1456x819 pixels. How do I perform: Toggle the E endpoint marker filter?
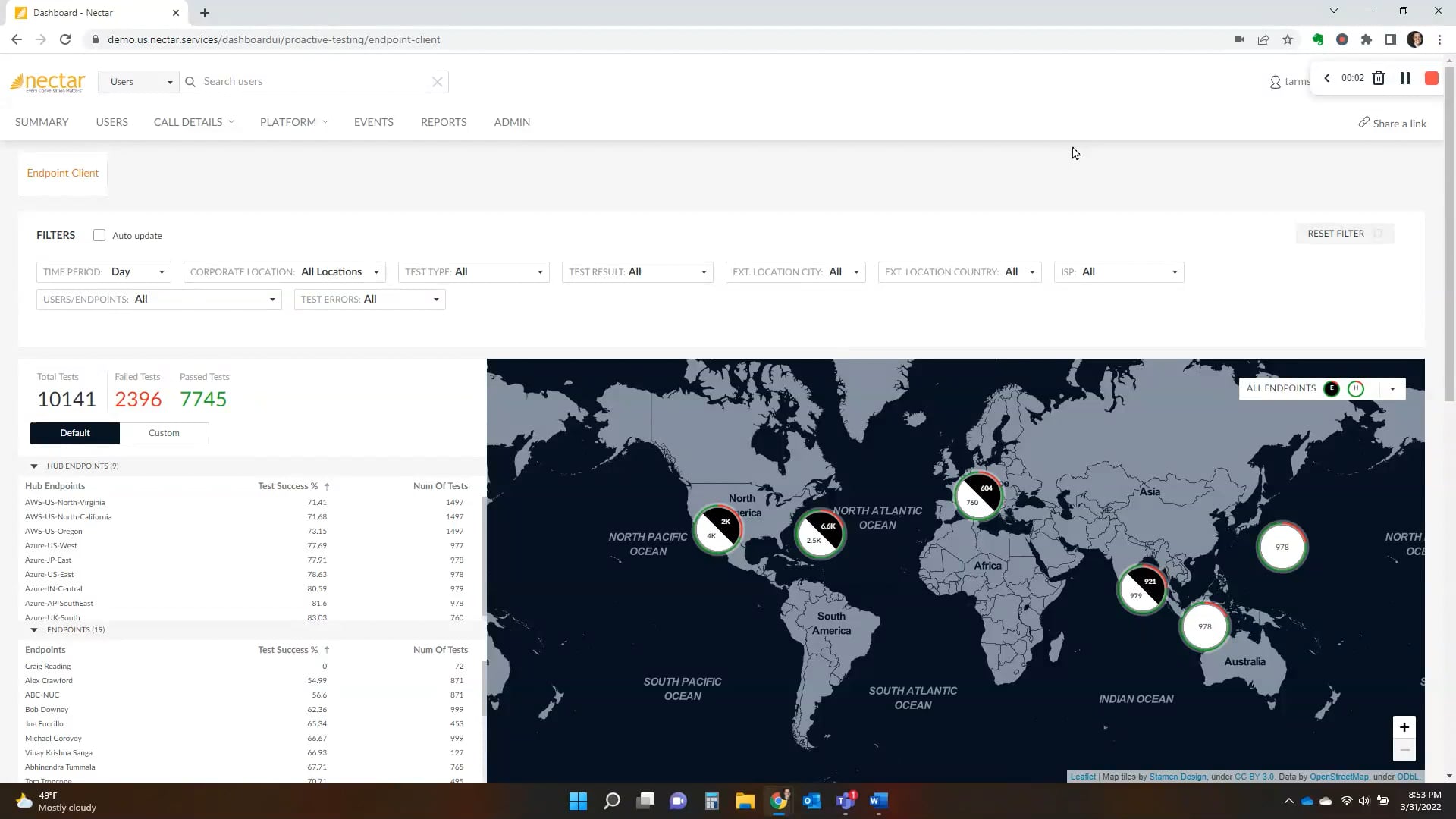tap(1332, 389)
